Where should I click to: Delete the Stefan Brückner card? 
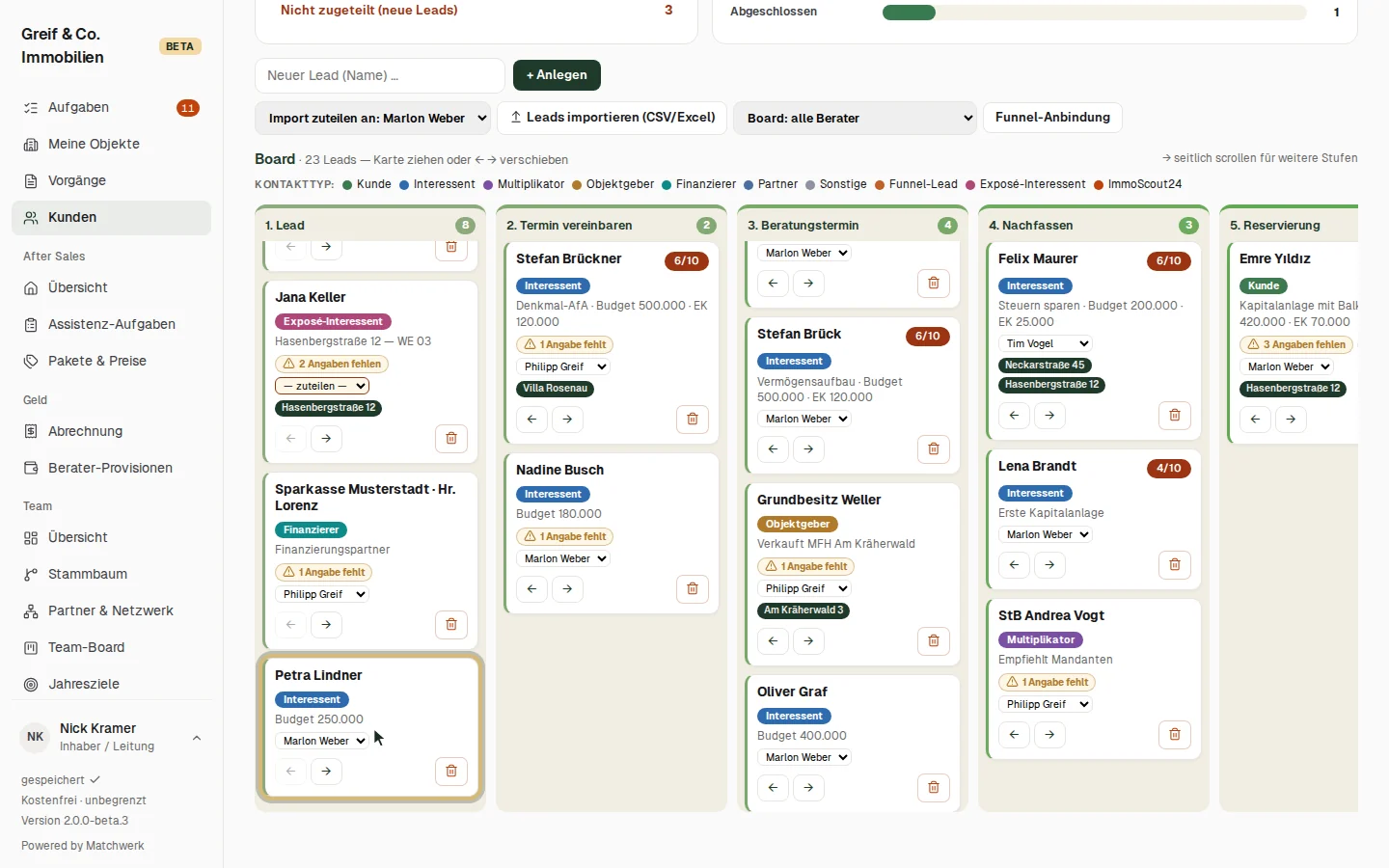click(x=693, y=419)
